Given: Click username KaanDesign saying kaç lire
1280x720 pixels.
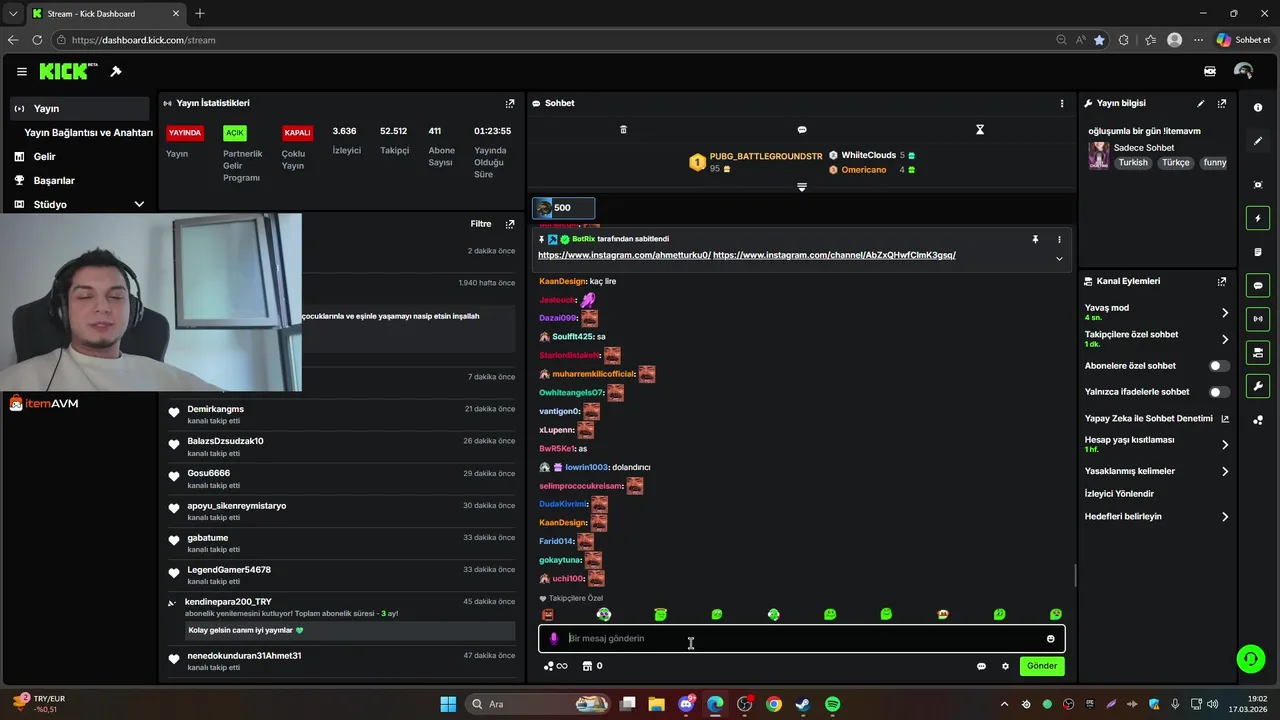Looking at the screenshot, I should coord(562,282).
